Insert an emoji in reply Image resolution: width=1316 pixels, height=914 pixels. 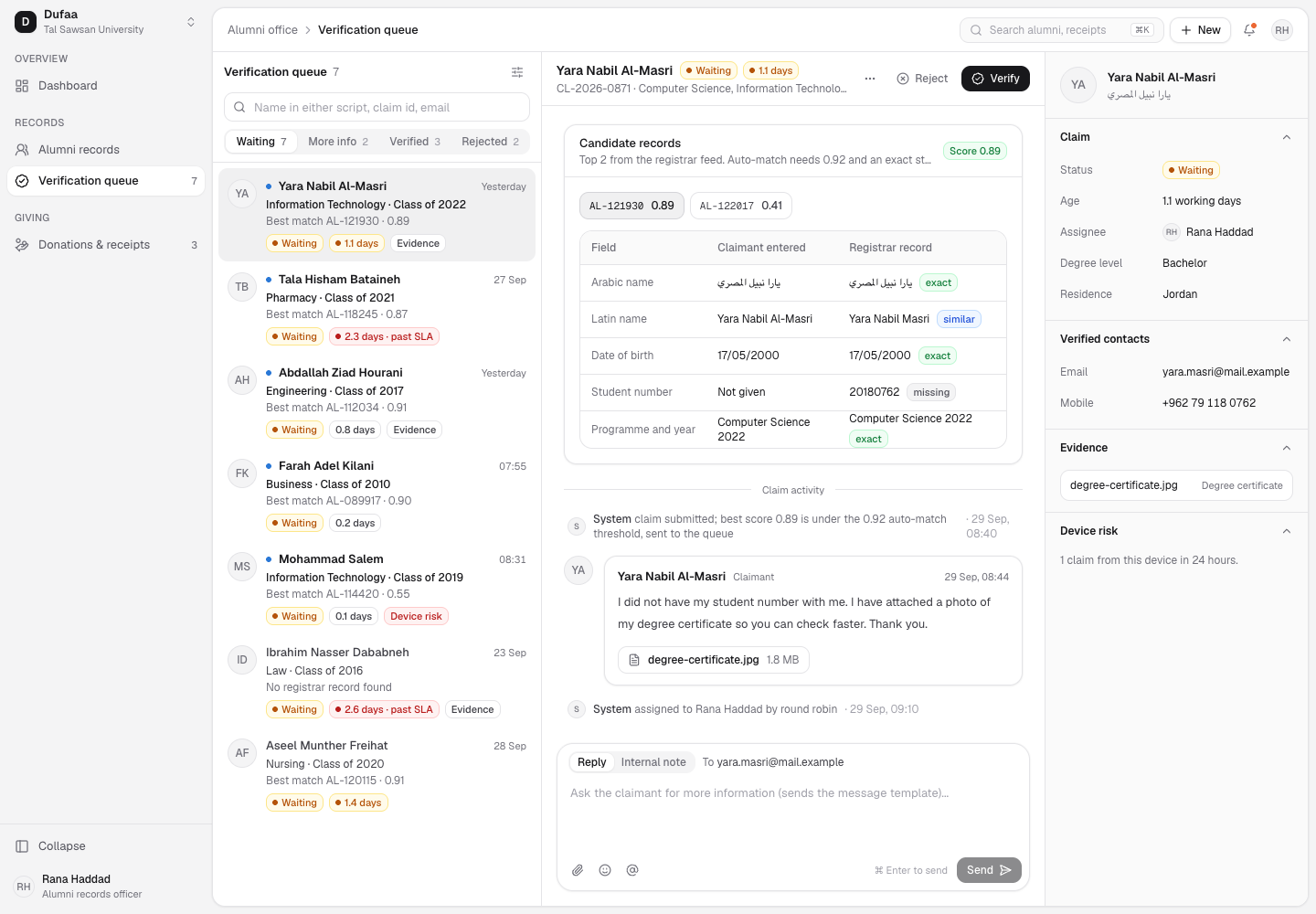[605, 870]
